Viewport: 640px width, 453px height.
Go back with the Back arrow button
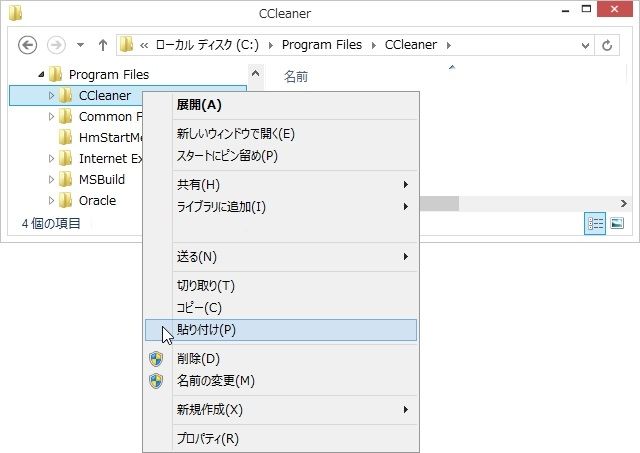coord(28,45)
